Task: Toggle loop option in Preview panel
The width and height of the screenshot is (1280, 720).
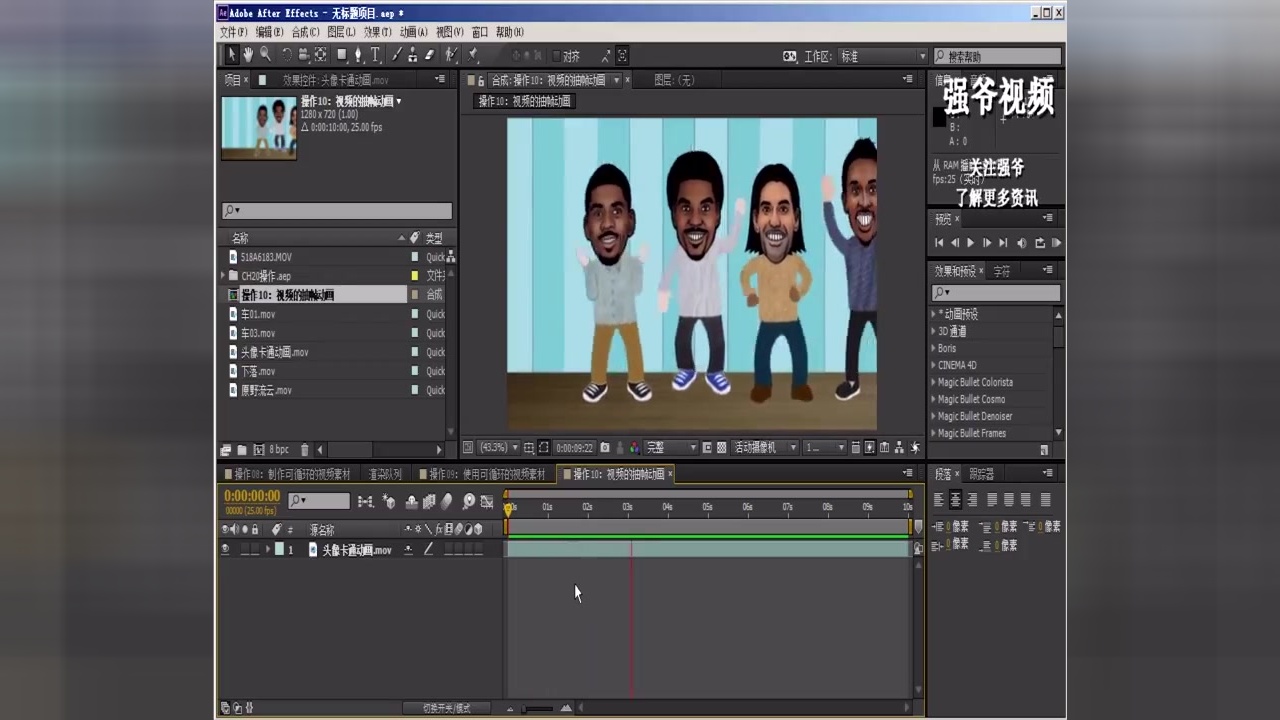Action: pyautogui.click(x=1040, y=243)
